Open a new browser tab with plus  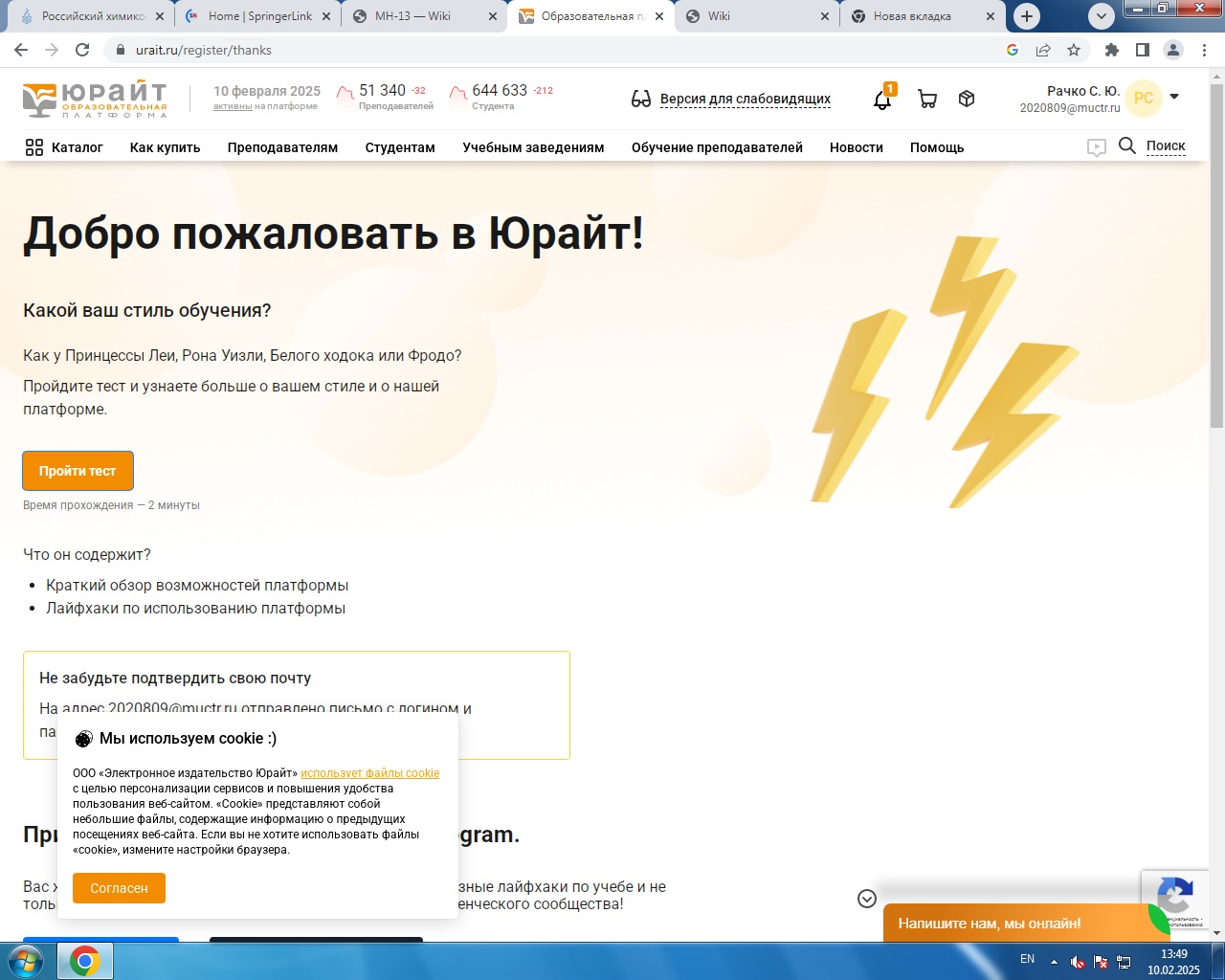1027,16
